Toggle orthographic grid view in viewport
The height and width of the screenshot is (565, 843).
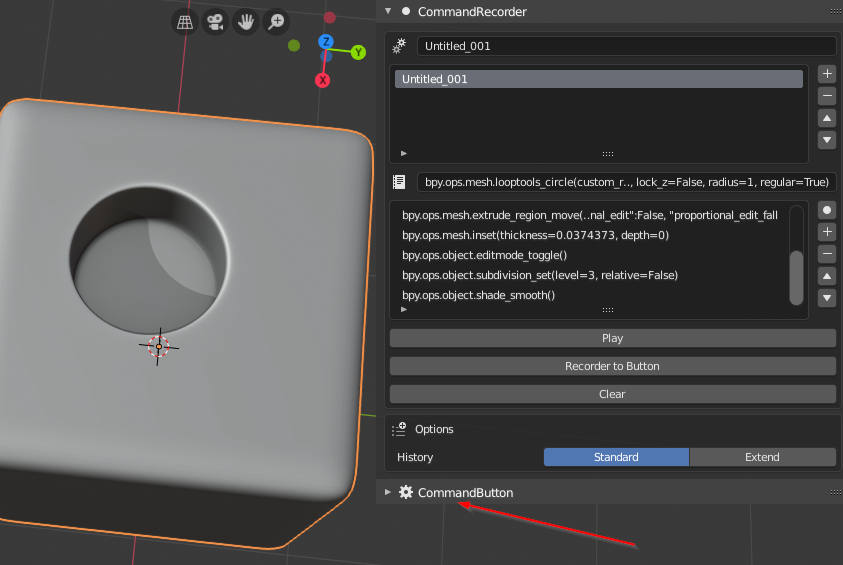[185, 22]
